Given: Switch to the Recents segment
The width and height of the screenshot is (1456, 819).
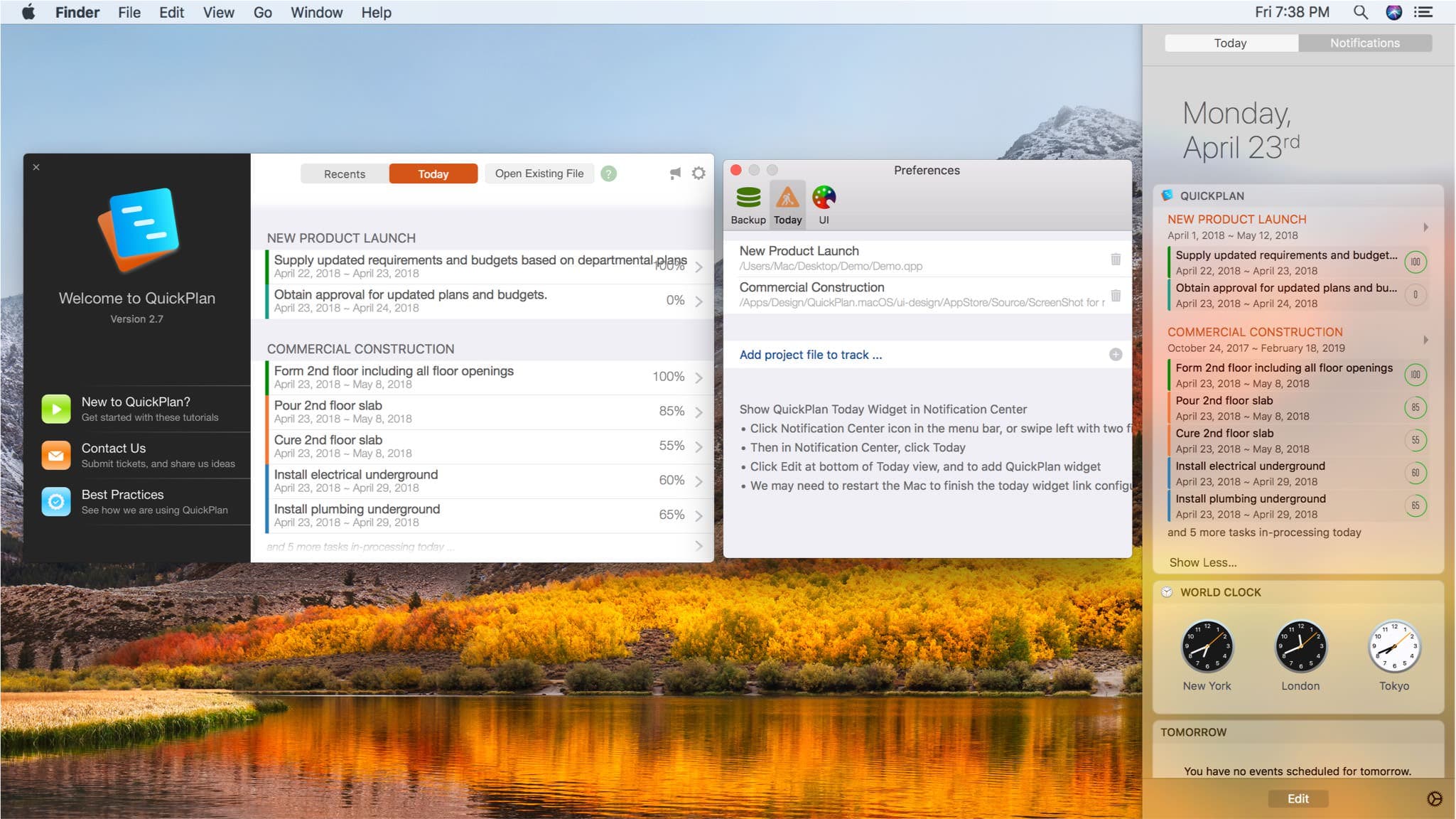Looking at the screenshot, I should pos(345,174).
